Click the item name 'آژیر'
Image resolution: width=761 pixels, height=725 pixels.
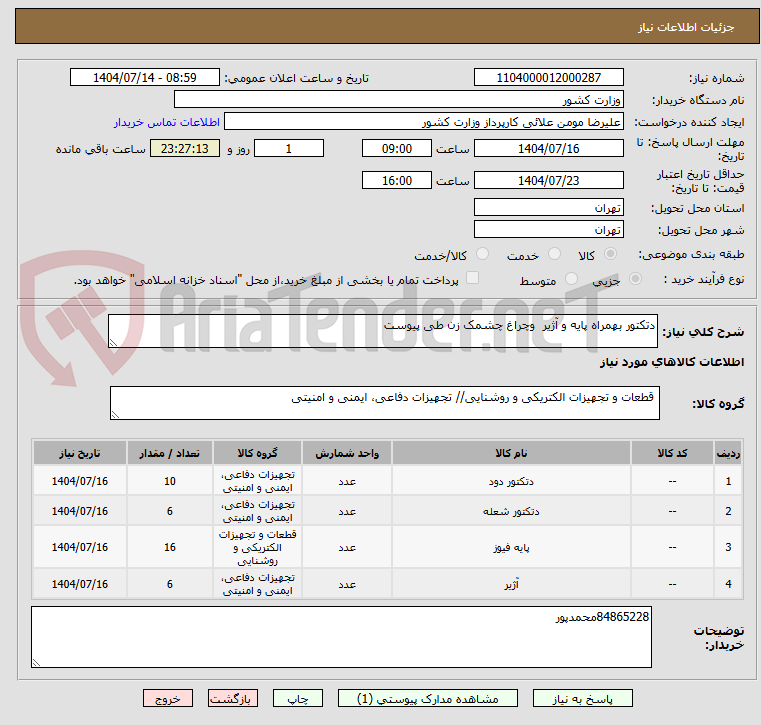[x=511, y=584]
